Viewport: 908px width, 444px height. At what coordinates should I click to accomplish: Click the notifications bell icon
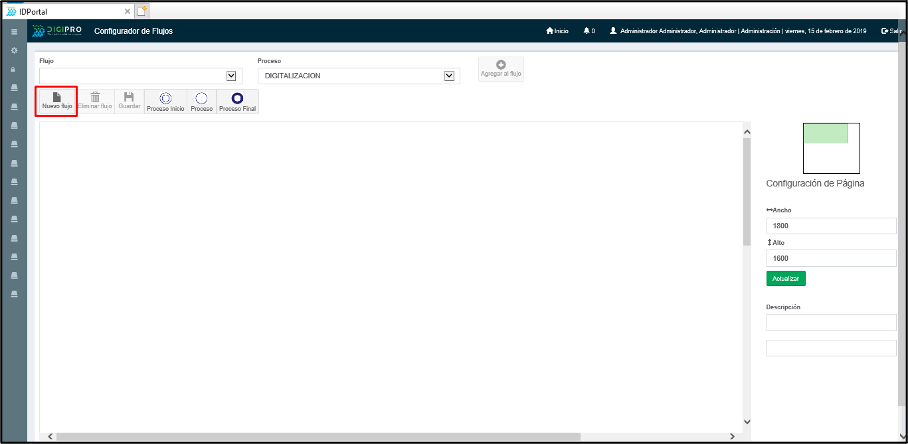coord(588,31)
